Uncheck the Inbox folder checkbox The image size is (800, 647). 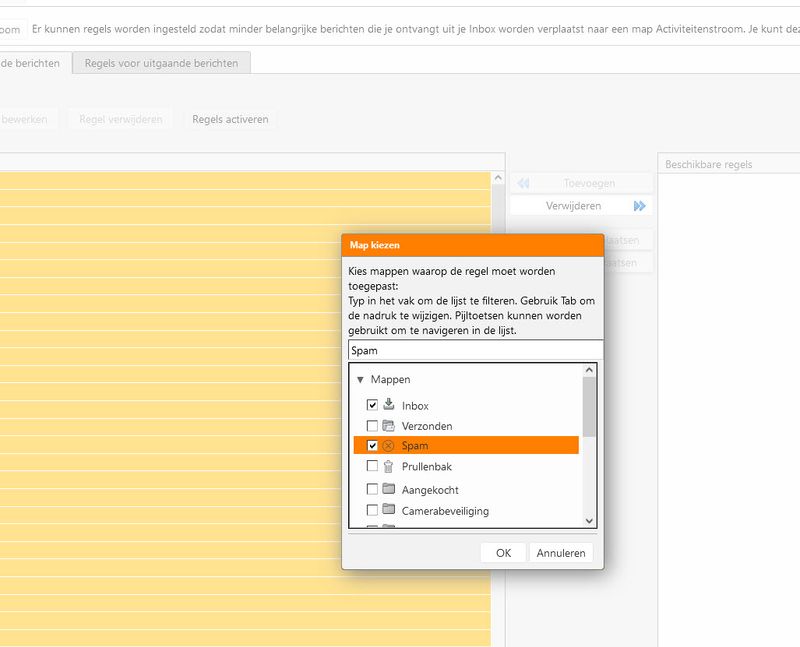coord(373,405)
